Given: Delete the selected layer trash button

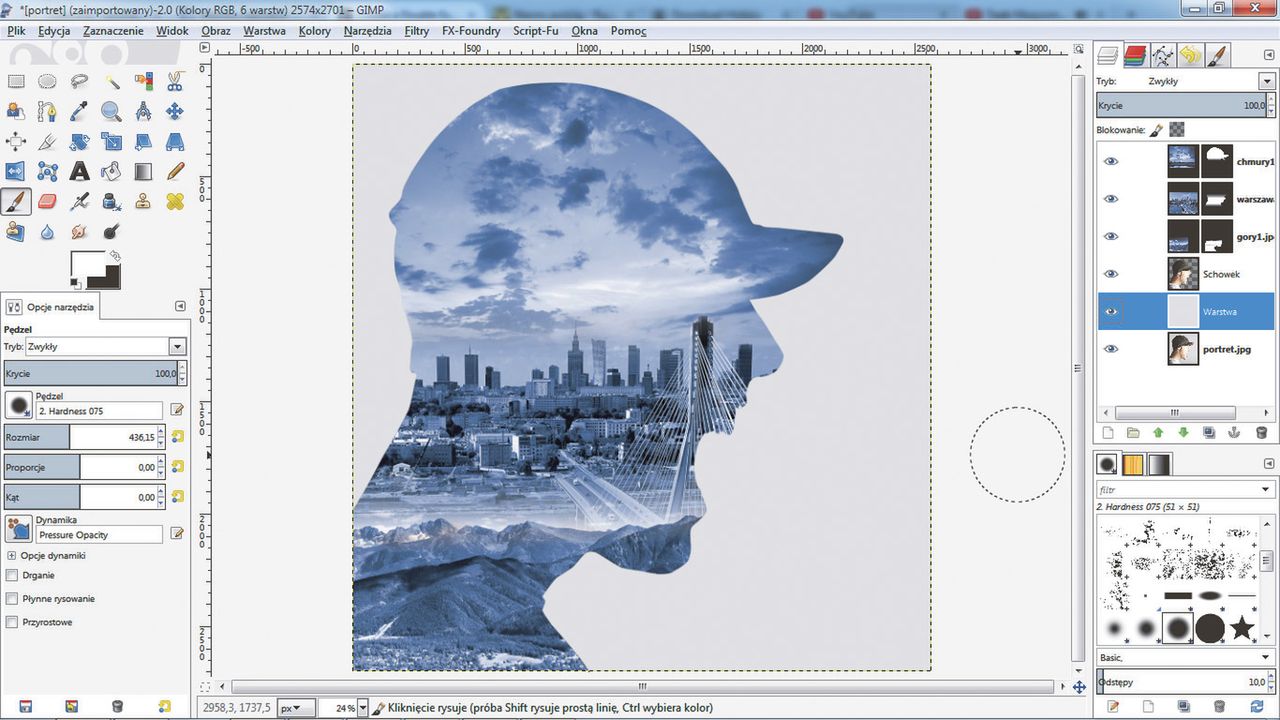Looking at the screenshot, I should [x=1261, y=433].
